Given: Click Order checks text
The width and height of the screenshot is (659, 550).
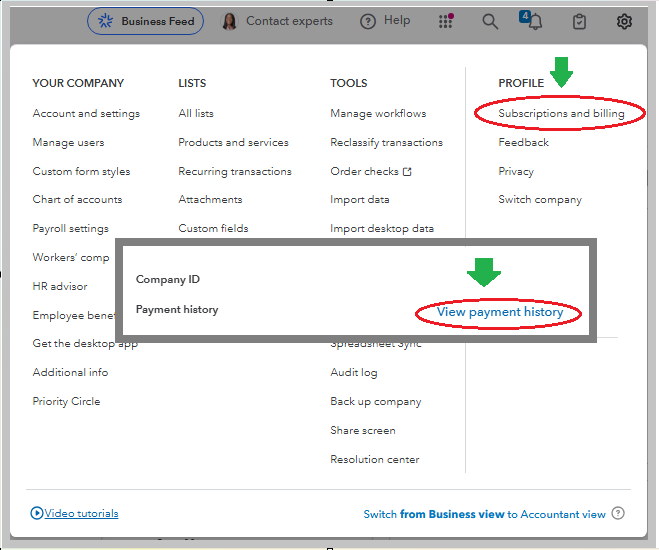Looking at the screenshot, I should (364, 171).
